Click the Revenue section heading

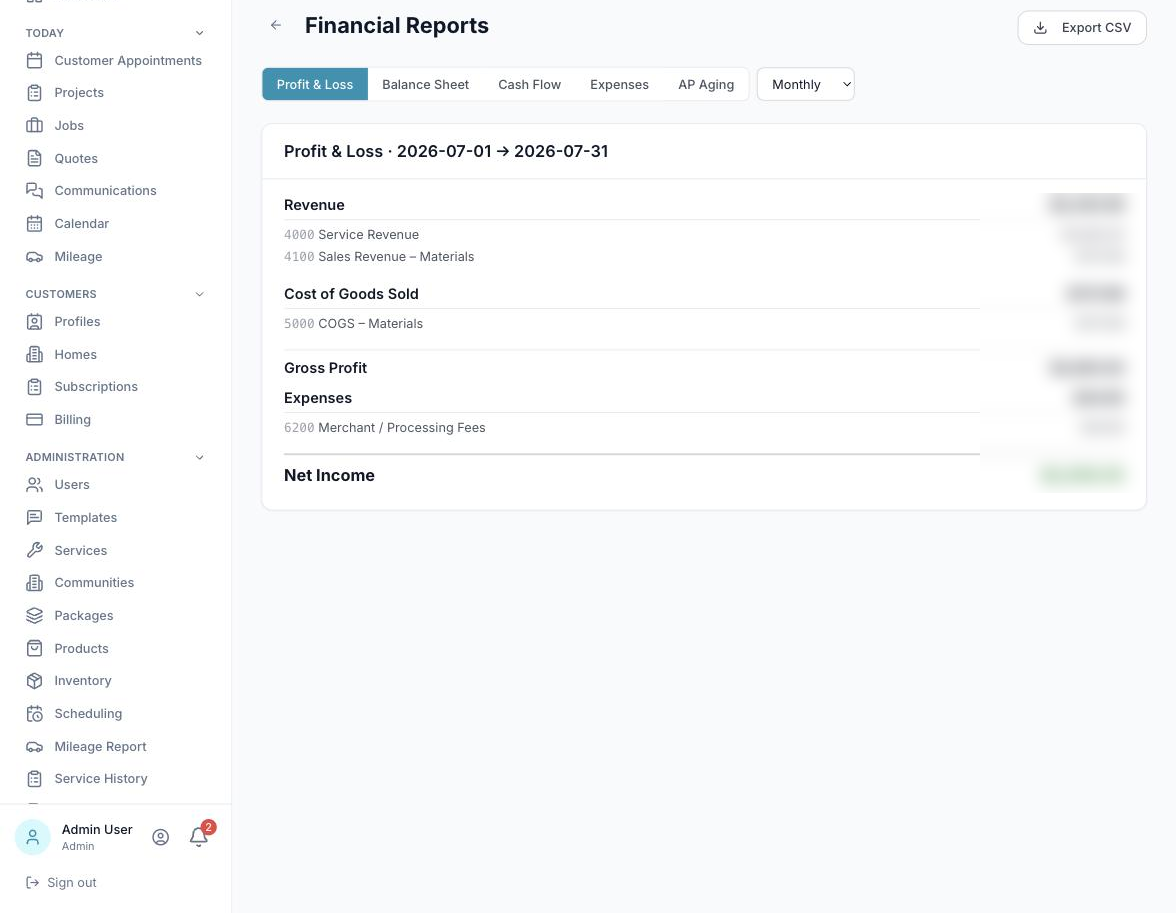tap(314, 205)
